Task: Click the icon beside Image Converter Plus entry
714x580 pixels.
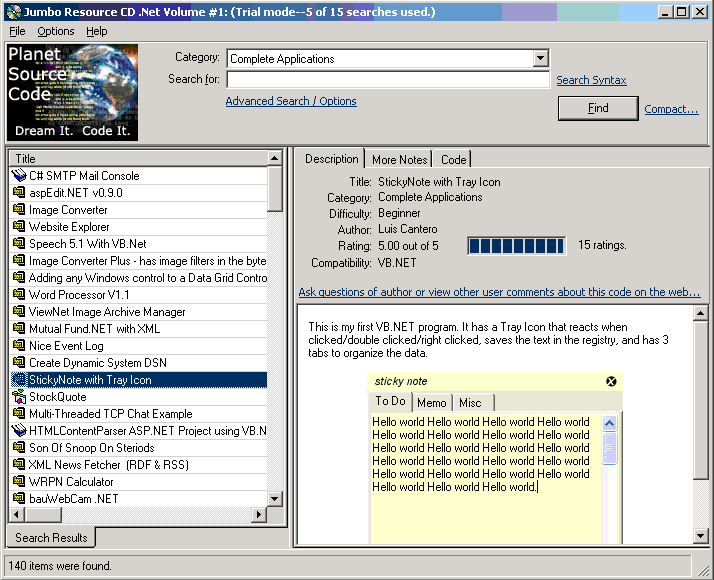Action: (19, 260)
